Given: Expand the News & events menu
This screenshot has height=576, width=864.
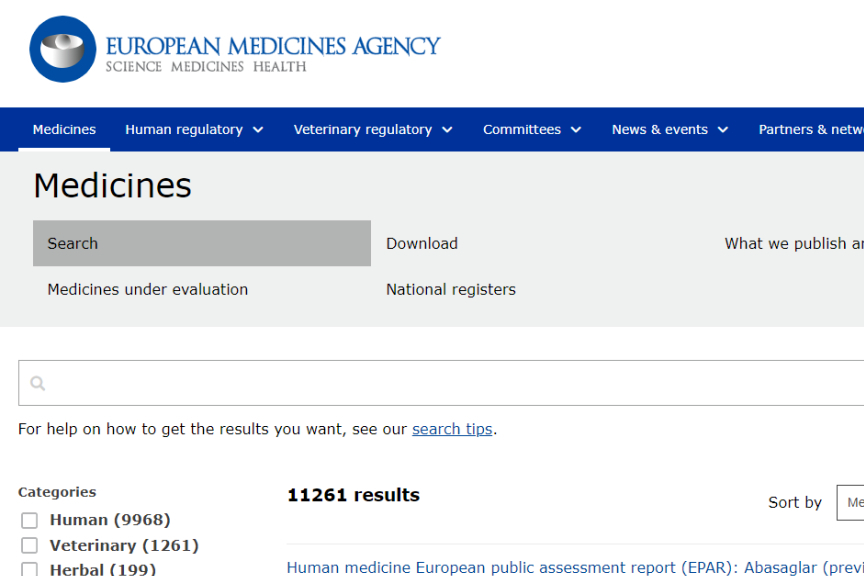Looking at the screenshot, I should tap(669, 130).
